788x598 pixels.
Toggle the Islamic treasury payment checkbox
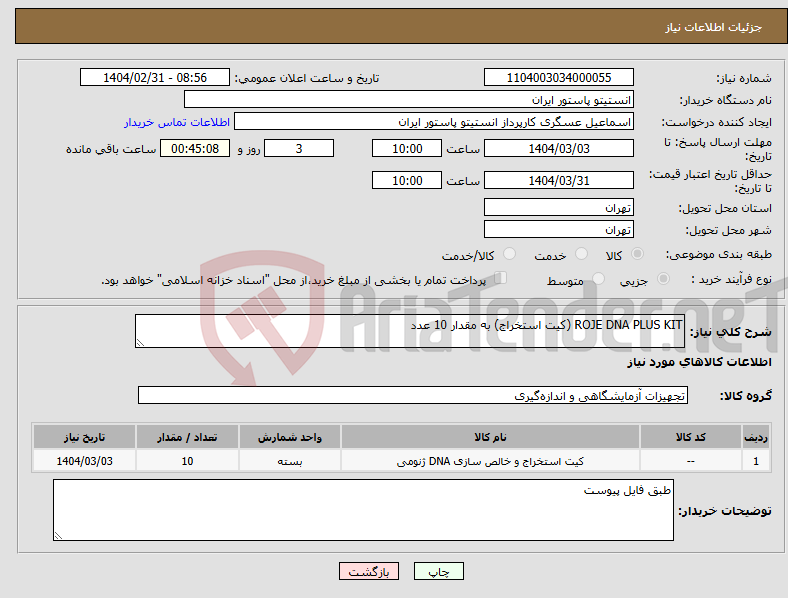501,277
